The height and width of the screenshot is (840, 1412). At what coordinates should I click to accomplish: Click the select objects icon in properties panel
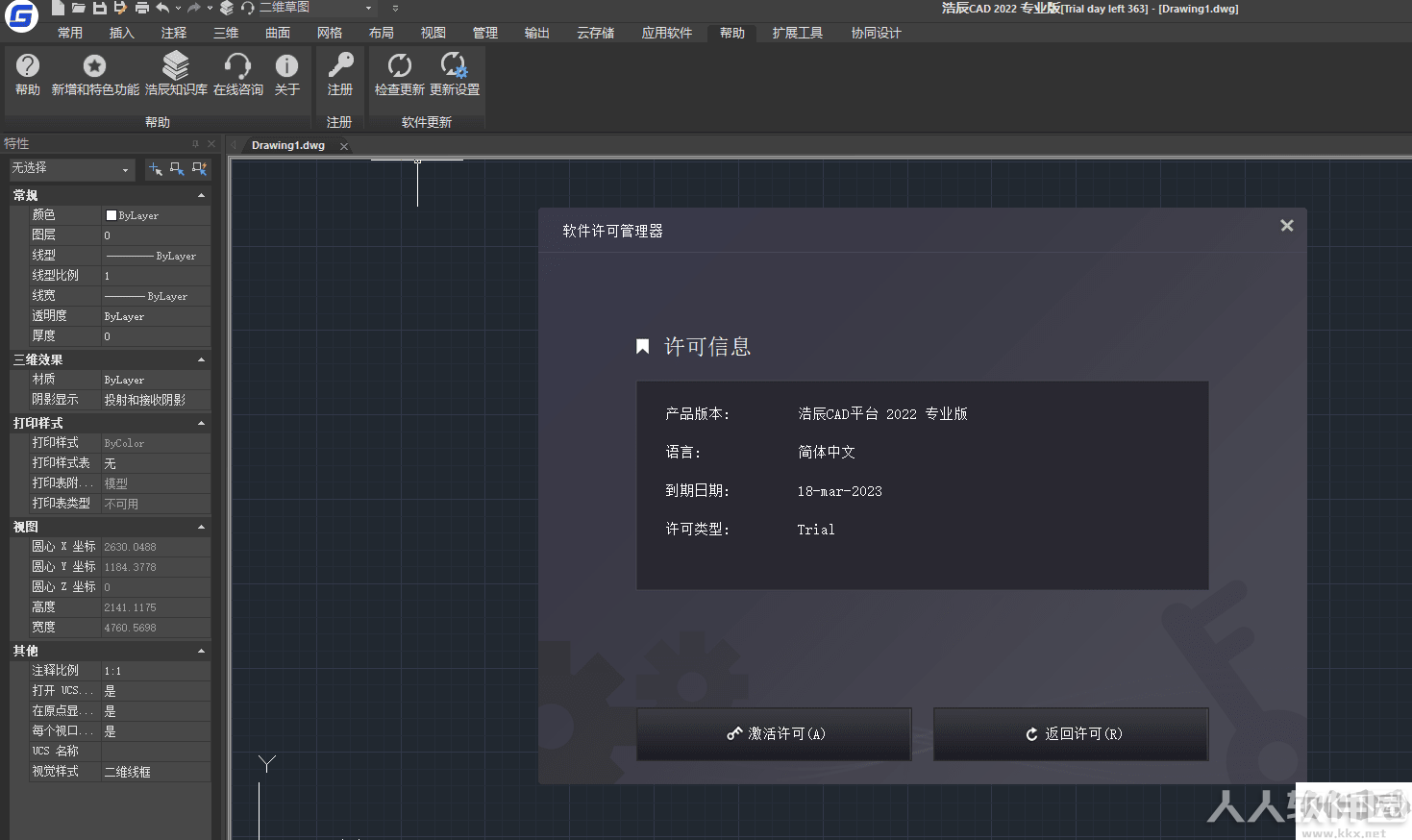[177, 169]
